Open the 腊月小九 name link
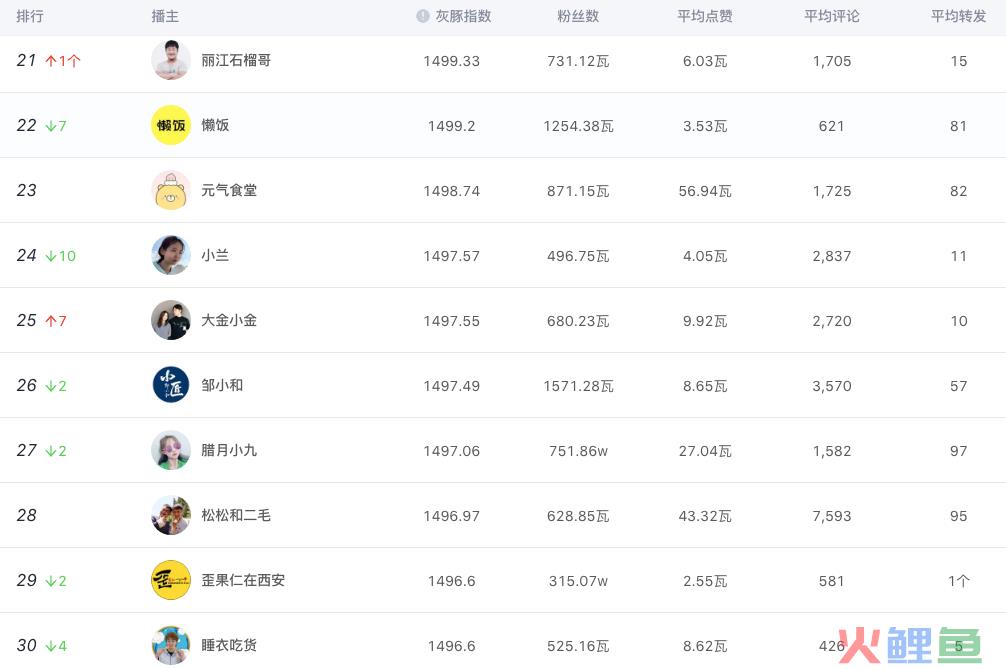The height and width of the screenshot is (669, 1006). click(x=229, y=450)
